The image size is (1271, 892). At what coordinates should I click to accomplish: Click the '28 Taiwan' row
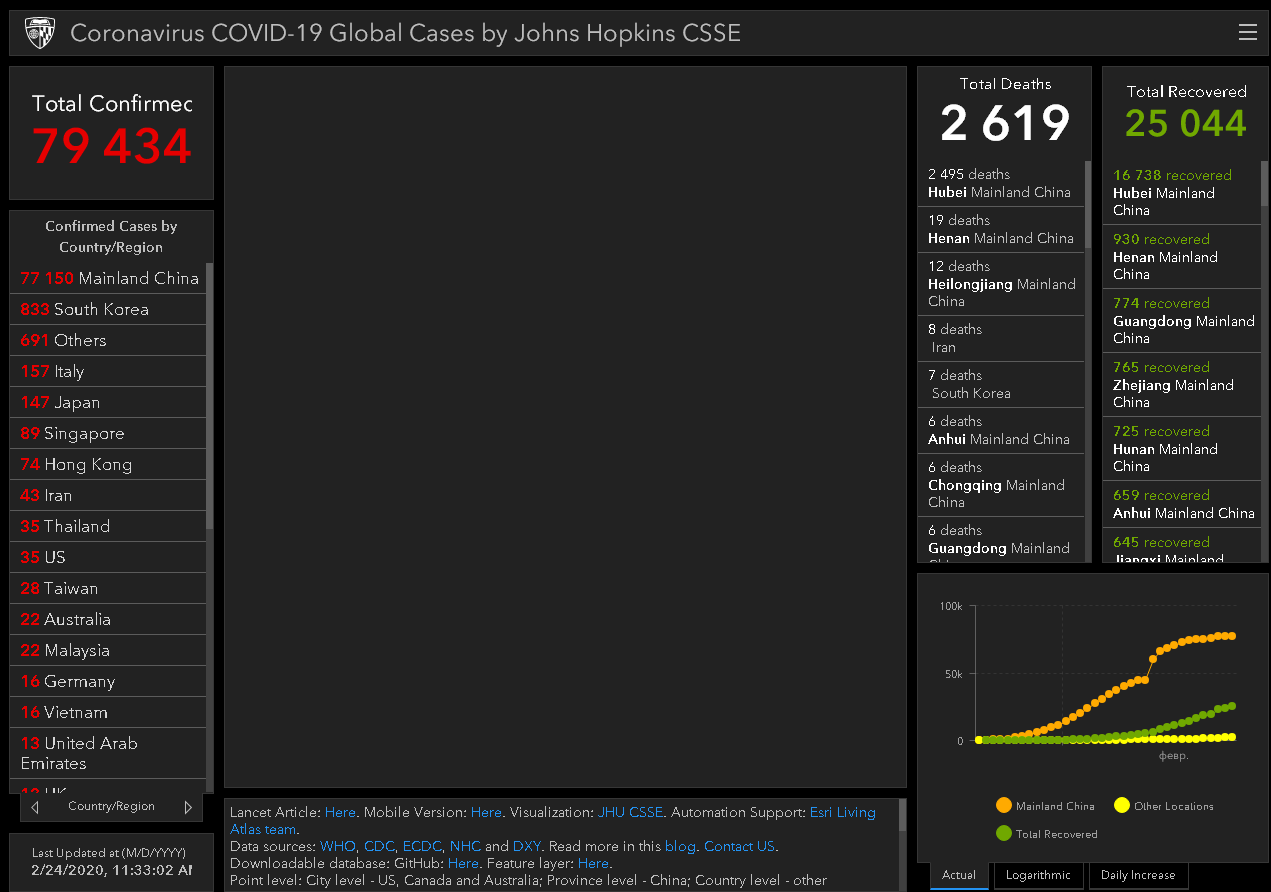point(108,588)
